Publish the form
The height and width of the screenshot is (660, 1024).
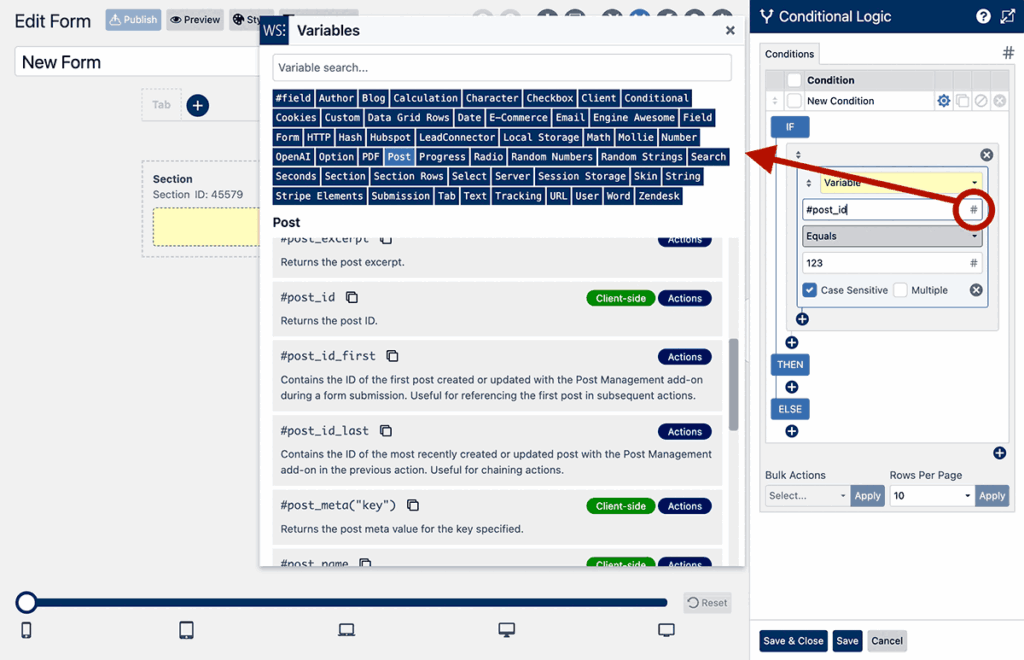pyautogui.click(x=133, y=20)
